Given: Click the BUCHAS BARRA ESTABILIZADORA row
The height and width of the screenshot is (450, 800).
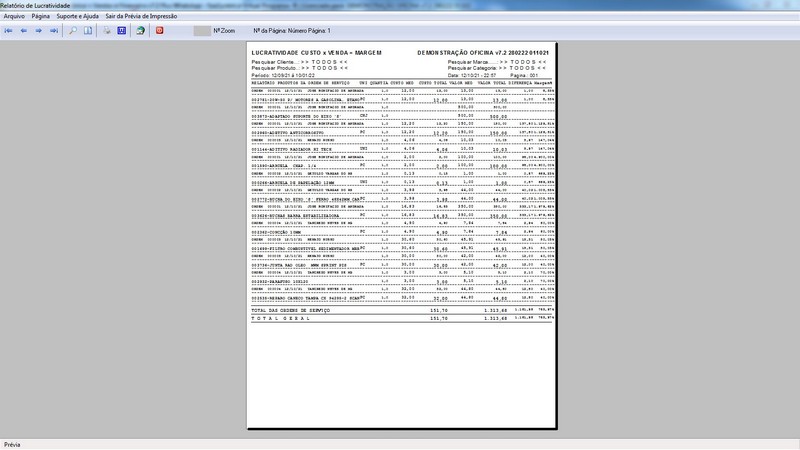Looking at the screenshot, I should (402, 216).
